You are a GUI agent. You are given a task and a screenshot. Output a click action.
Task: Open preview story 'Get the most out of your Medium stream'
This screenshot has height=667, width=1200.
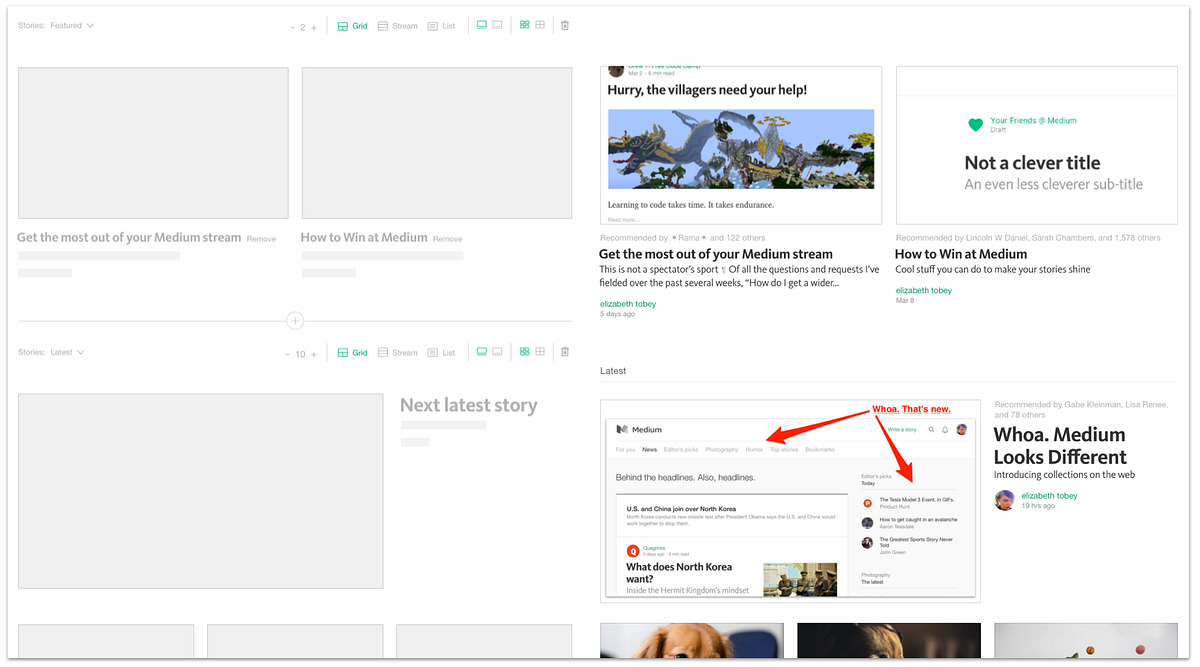coord(715,254)
